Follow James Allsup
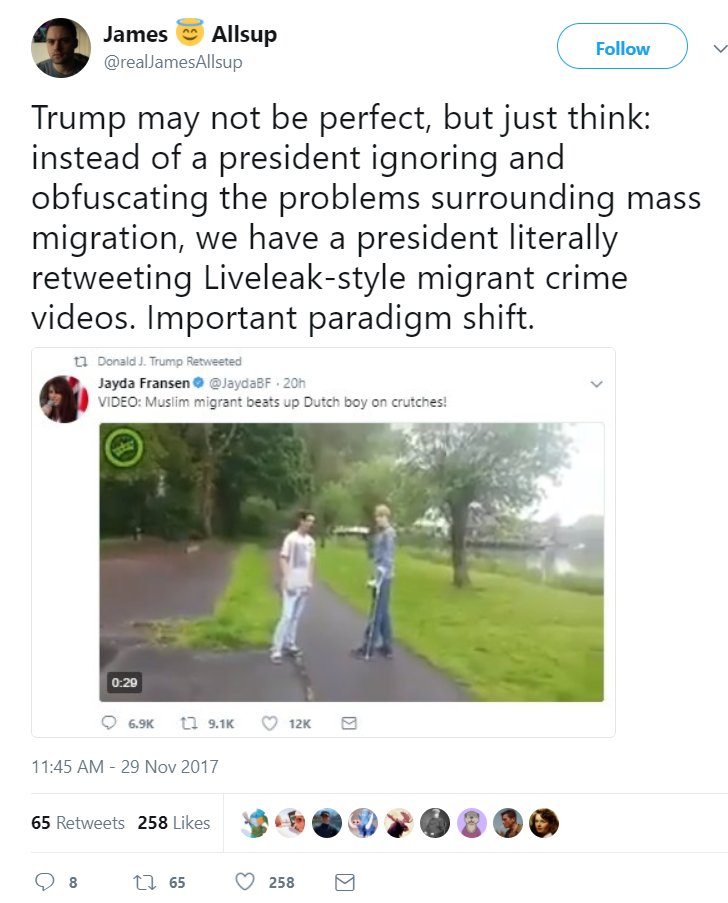This screenshot has height=903, width=728. click(622, 46)
